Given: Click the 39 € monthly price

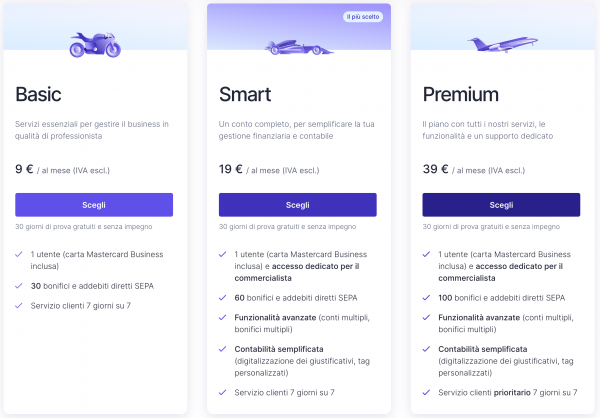Looking at the screenshot, I should [x=435, y=169].
